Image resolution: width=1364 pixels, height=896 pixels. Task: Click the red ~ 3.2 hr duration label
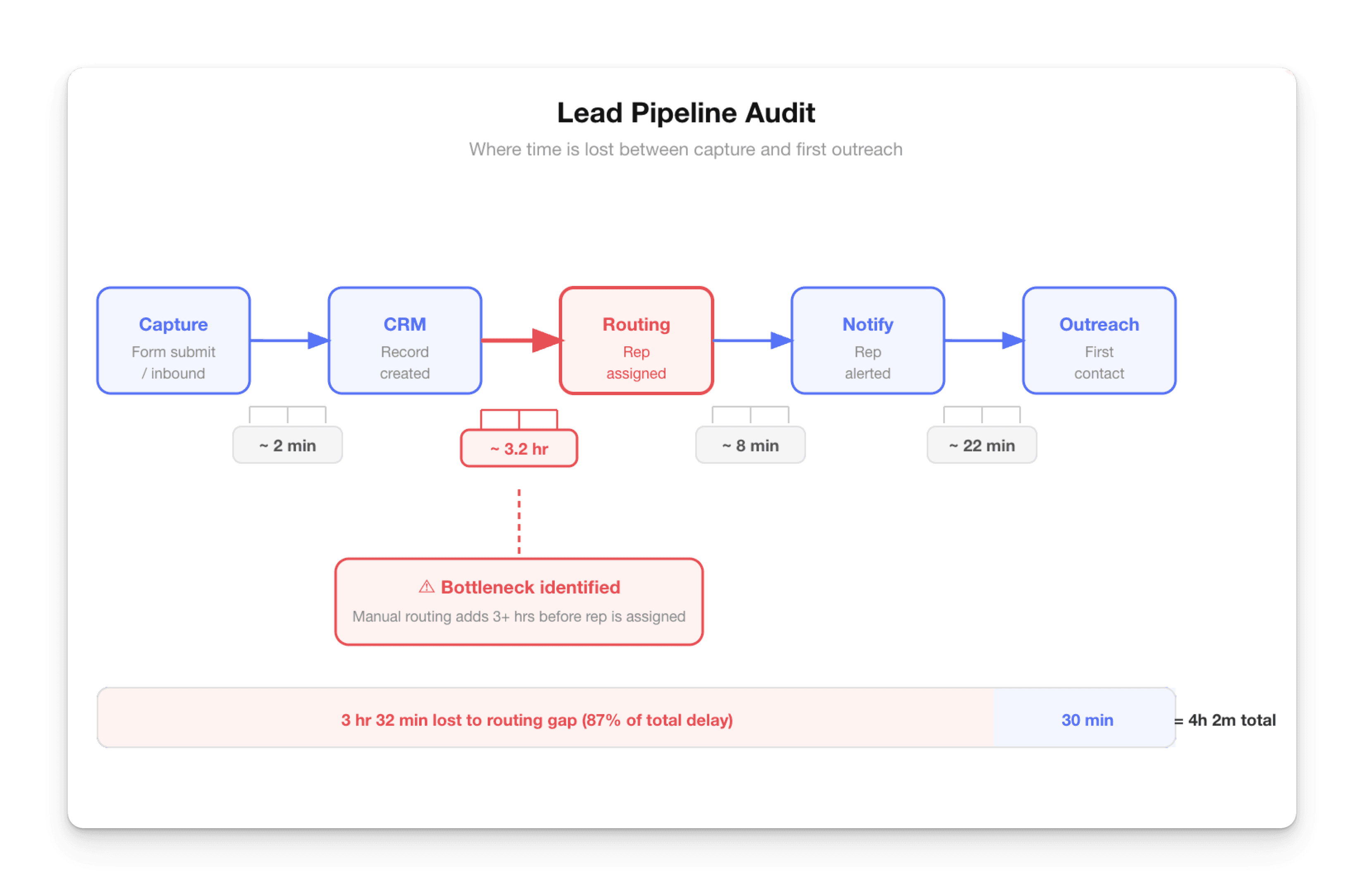point(519,448)
